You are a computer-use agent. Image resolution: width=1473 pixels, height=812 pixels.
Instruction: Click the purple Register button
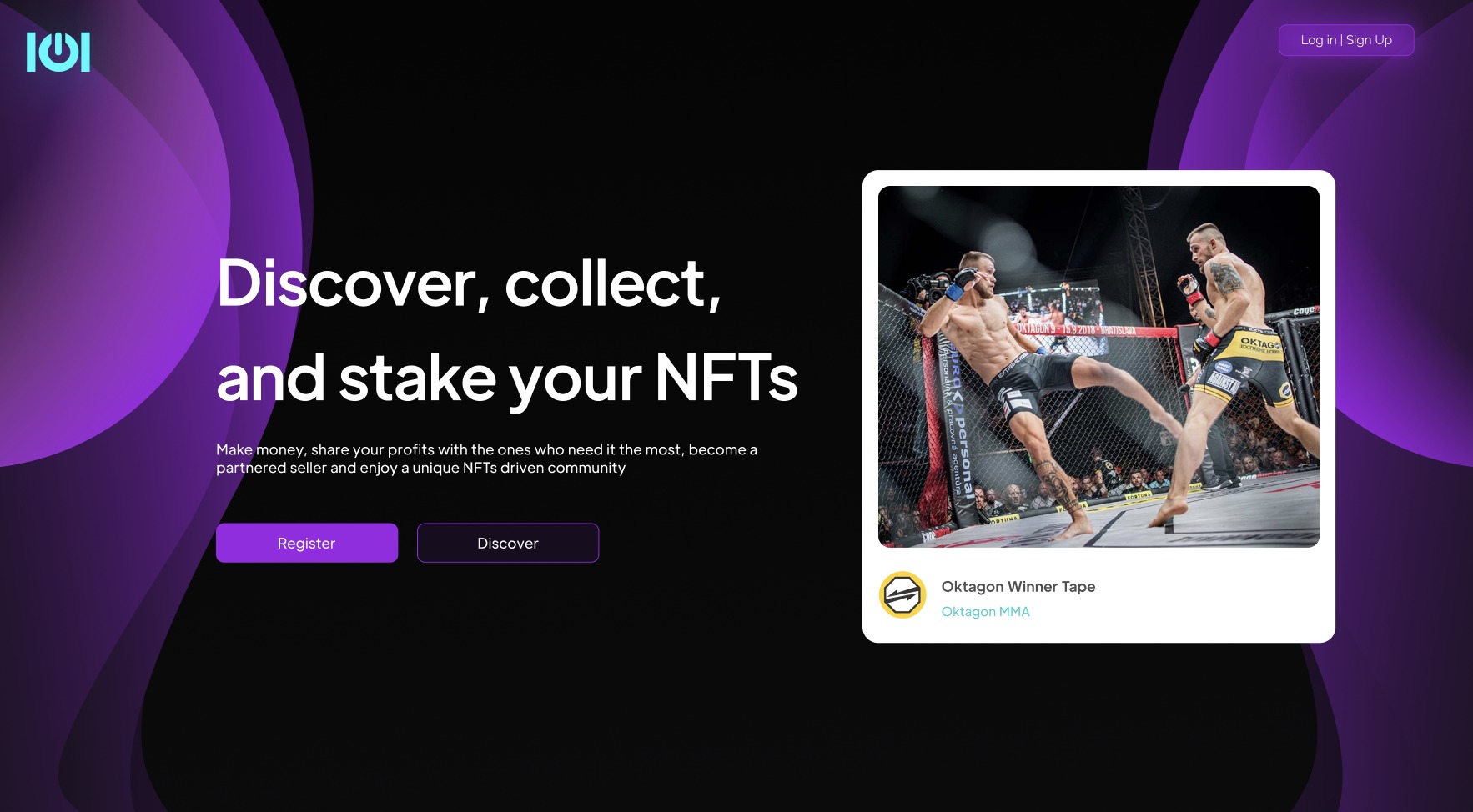point(307,543)
